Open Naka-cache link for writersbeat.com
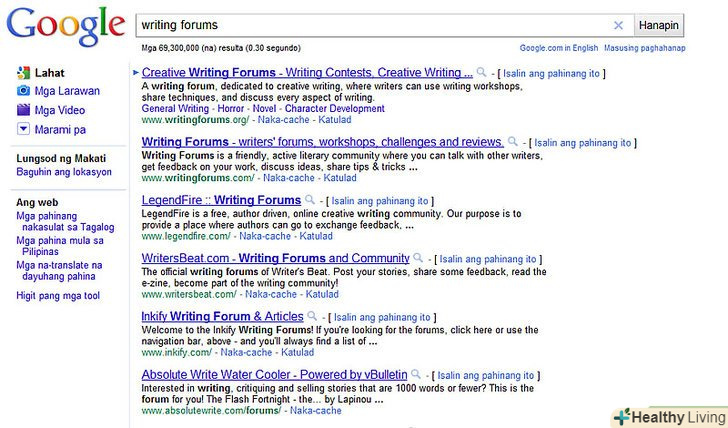Viewport: 728px width, 428px height. 270,294
